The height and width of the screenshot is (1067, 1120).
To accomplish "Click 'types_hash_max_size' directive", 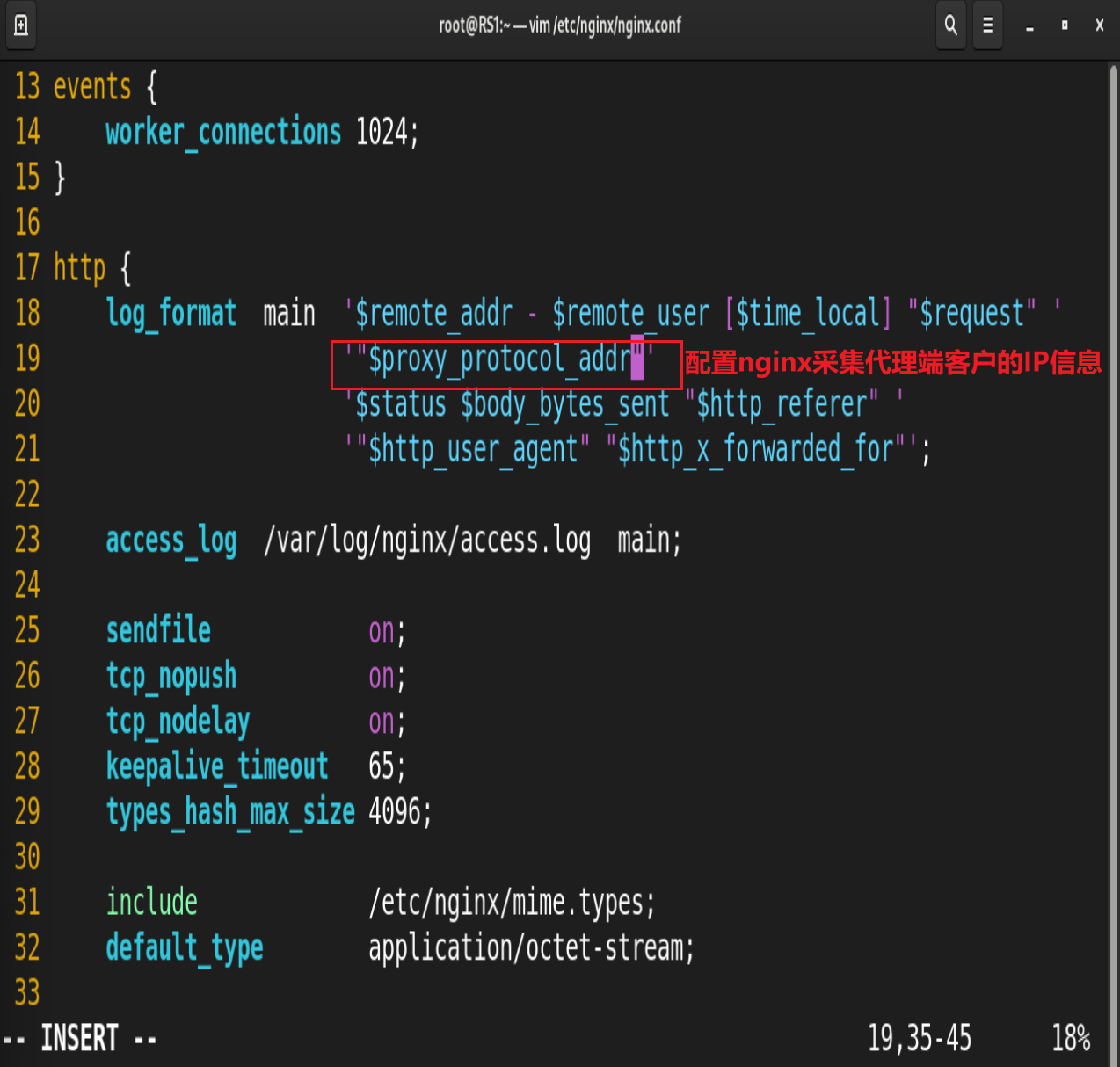I will click(230, 812).
